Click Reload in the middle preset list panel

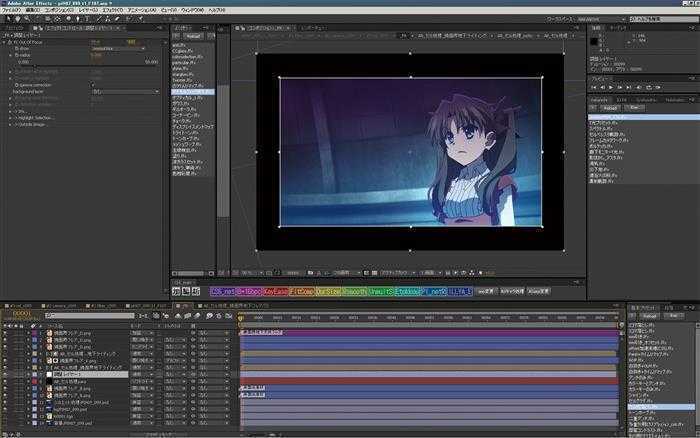(x=194, y=36)
